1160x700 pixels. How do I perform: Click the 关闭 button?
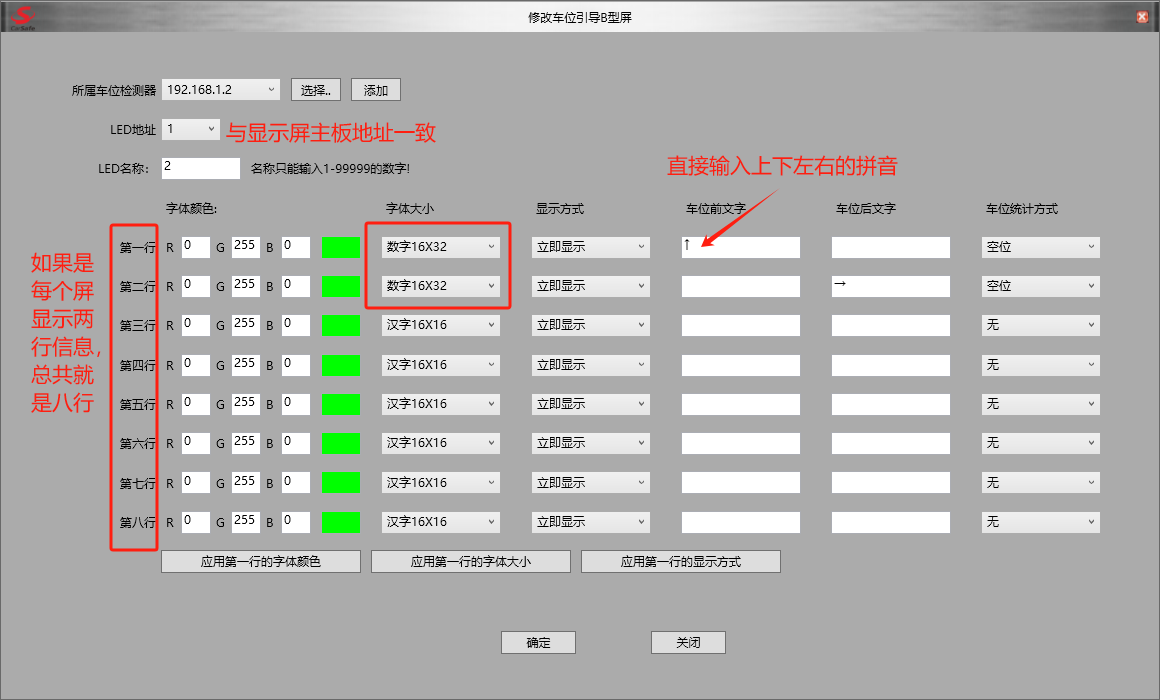point(688,642)
